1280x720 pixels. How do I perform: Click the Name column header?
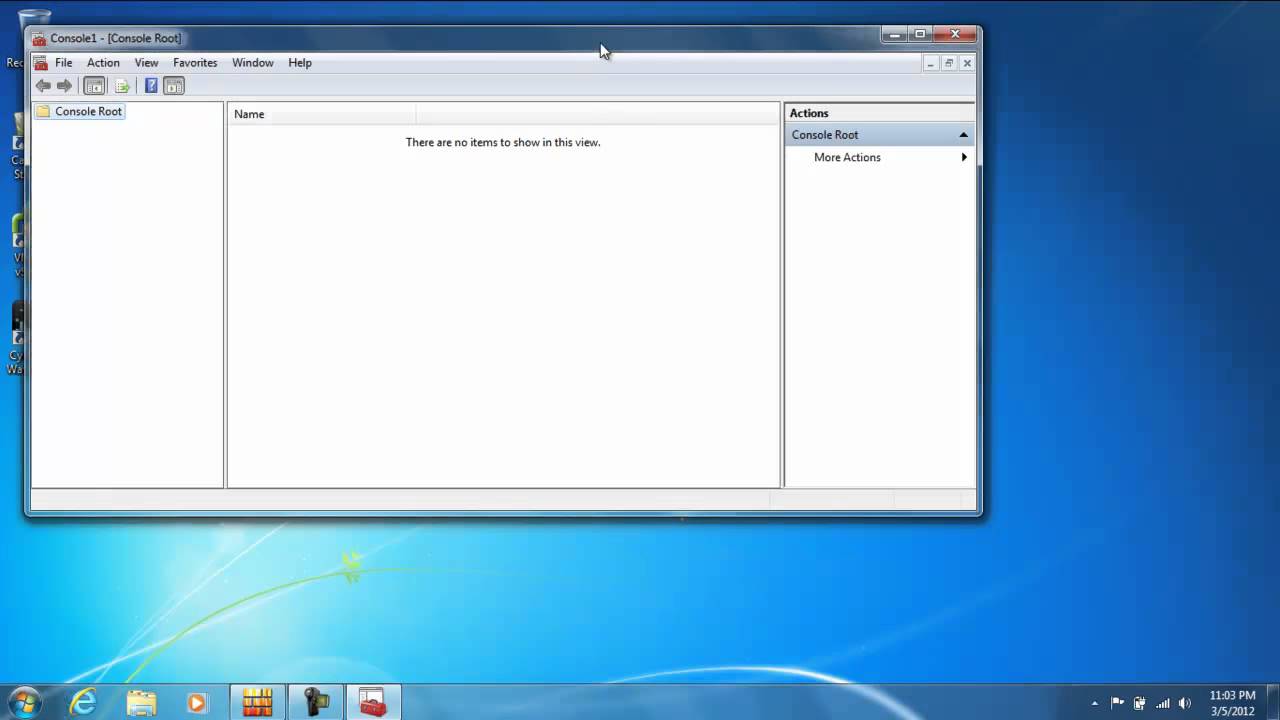[249, 114]
